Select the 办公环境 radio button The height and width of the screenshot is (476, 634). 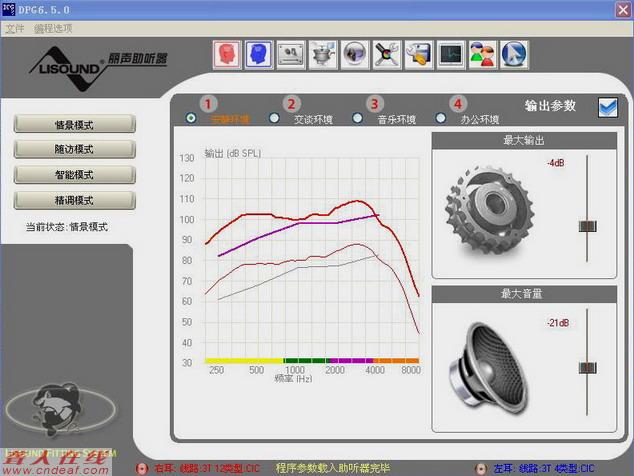[x=441, y=118]
